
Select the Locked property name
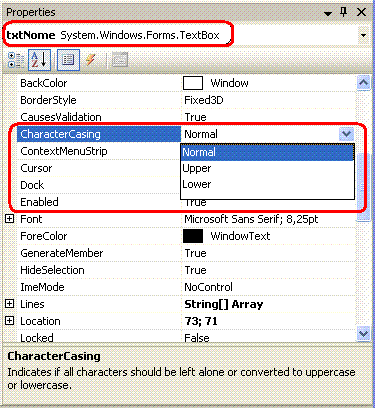tap(37, 338)
